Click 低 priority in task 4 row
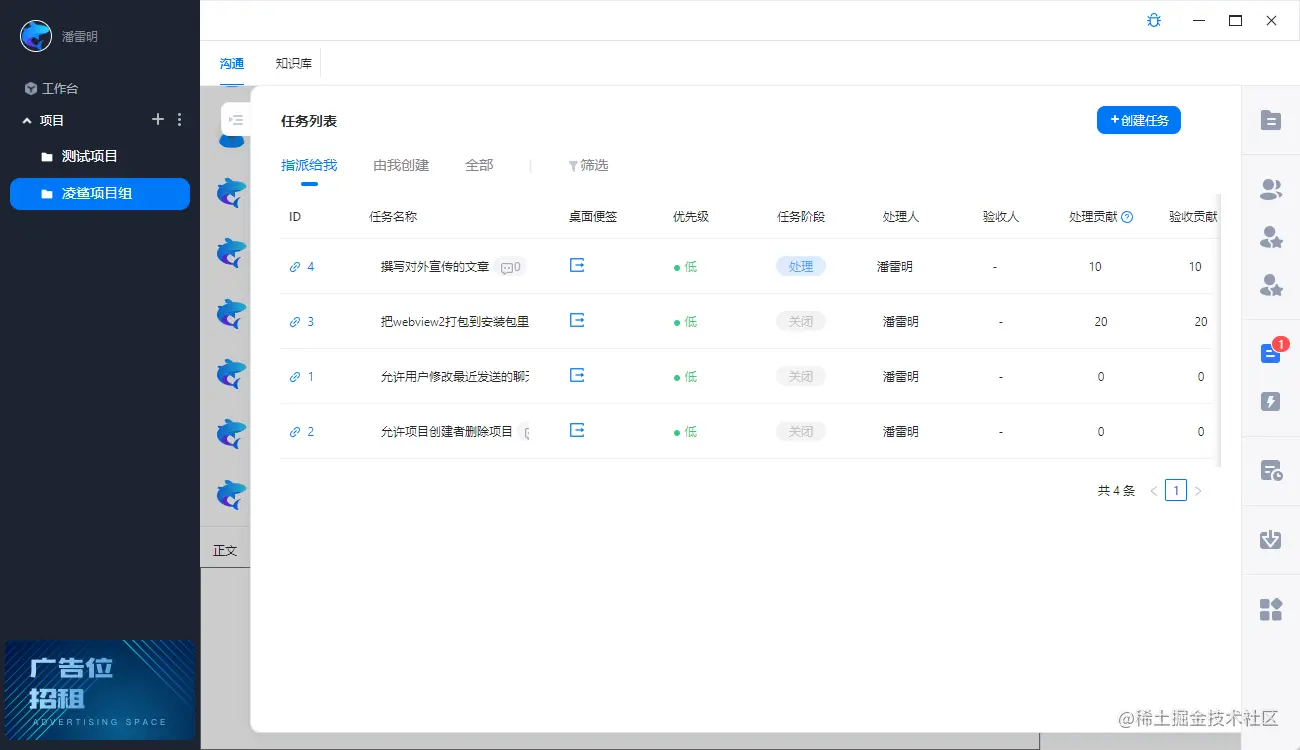Viewport: 1300px width, 750px height. click(x=685, y=267)
